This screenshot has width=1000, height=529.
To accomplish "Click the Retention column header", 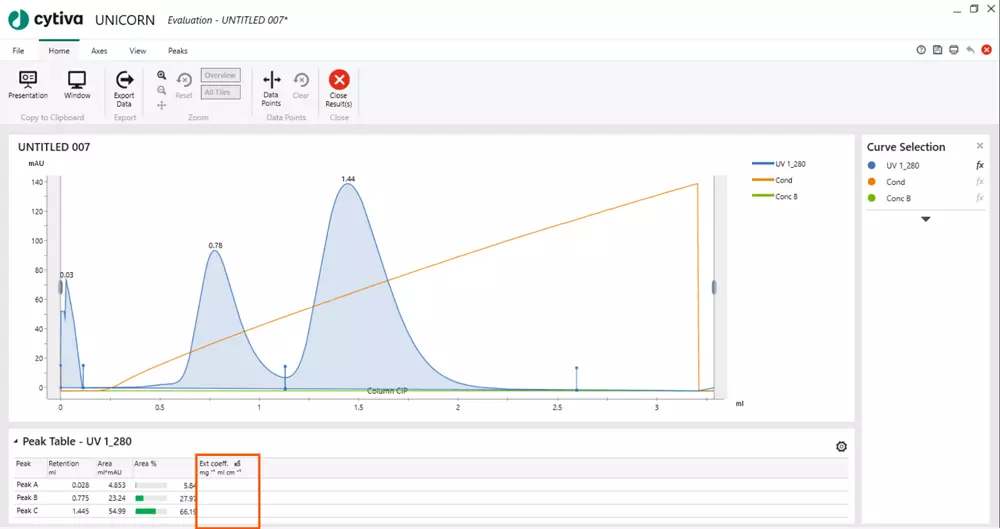I will click(x=70, y=468).
